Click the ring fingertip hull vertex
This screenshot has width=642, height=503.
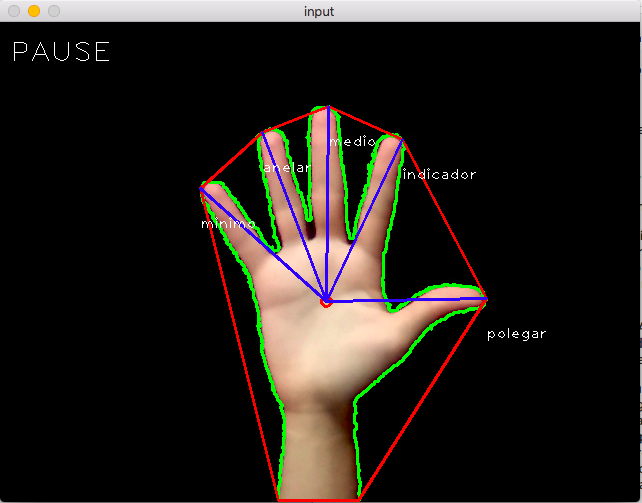264,132
